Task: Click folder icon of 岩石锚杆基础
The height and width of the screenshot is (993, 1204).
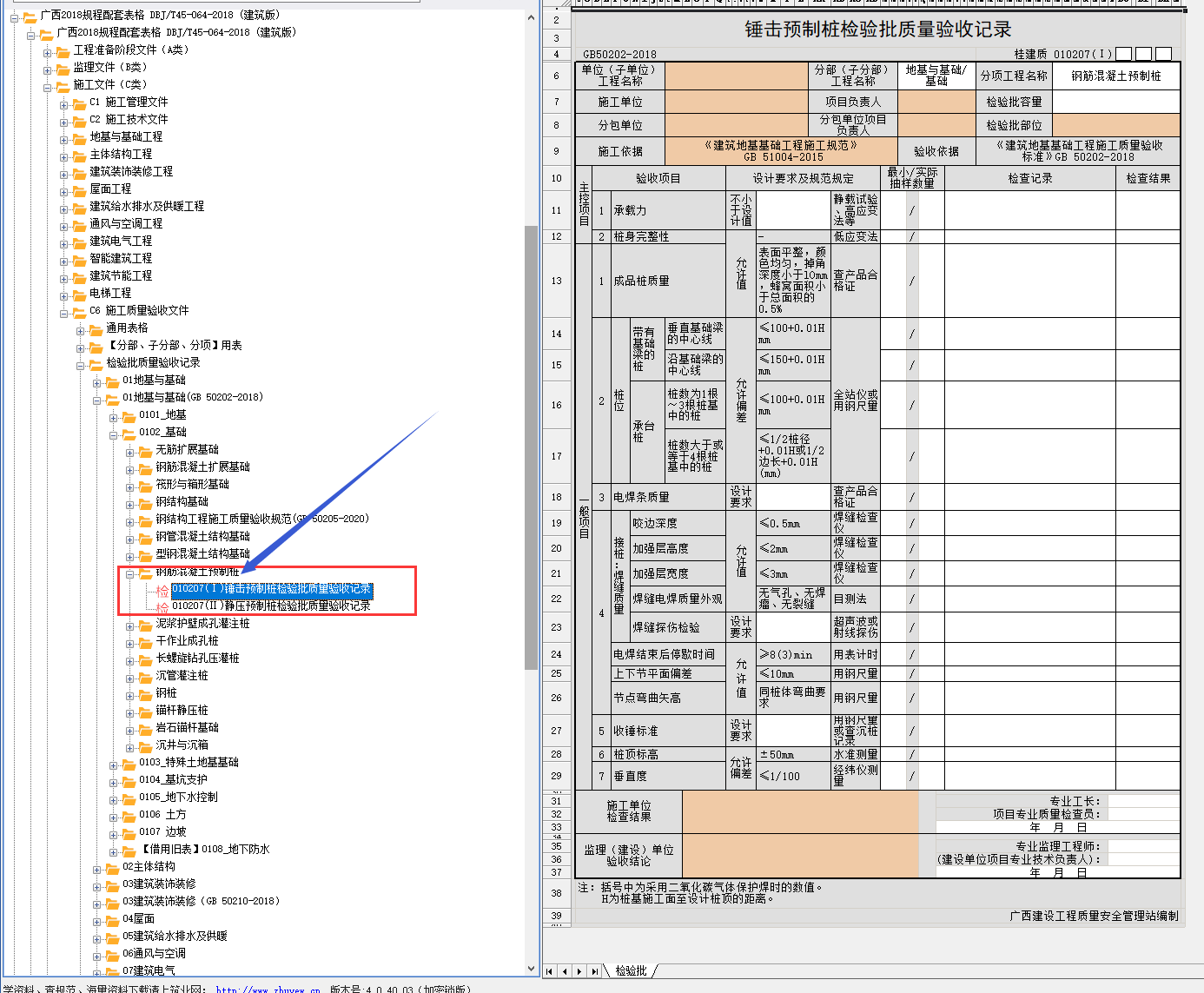Action: [x=145, y=729]
